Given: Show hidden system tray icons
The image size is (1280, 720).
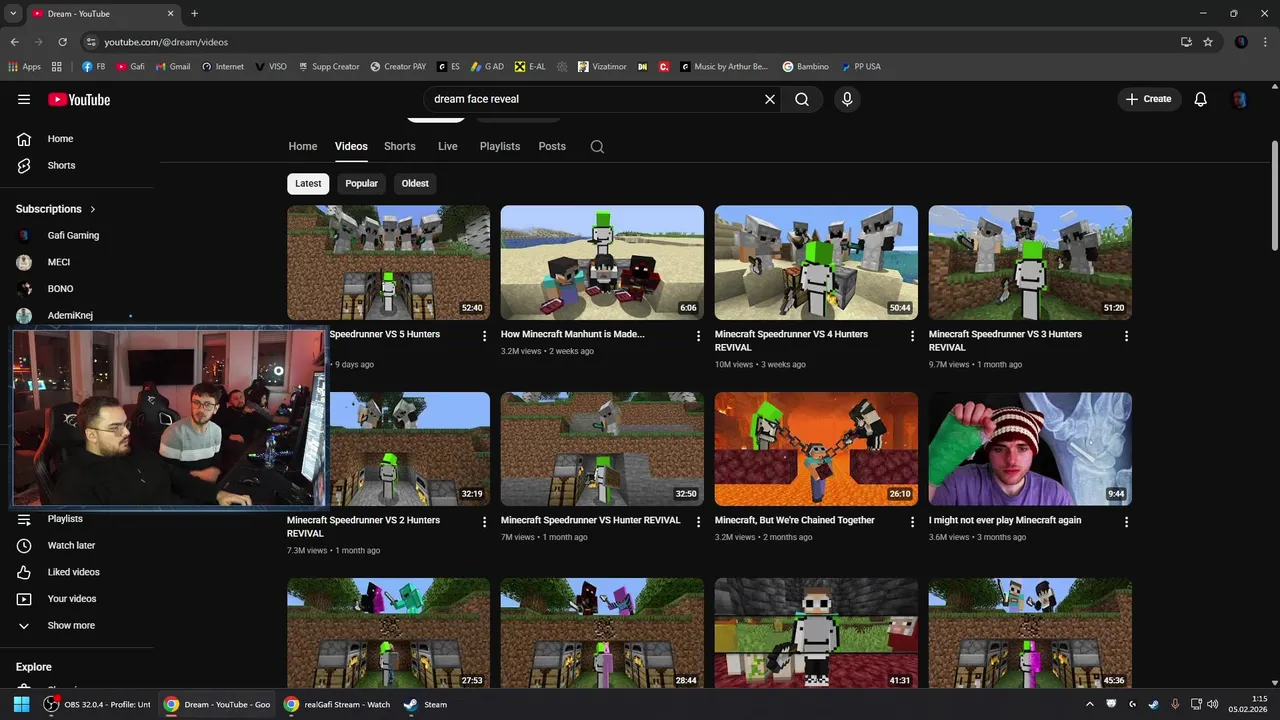Looking at the screenshot, I should pos(1090,704).
